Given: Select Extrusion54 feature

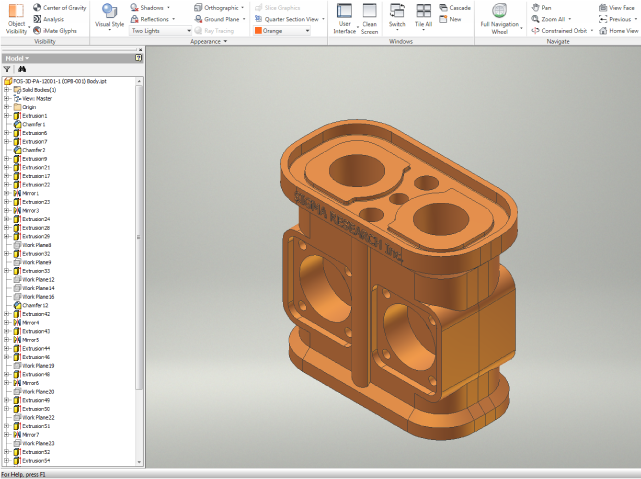Looking at the screenshot, I should [x=31, y=461].
